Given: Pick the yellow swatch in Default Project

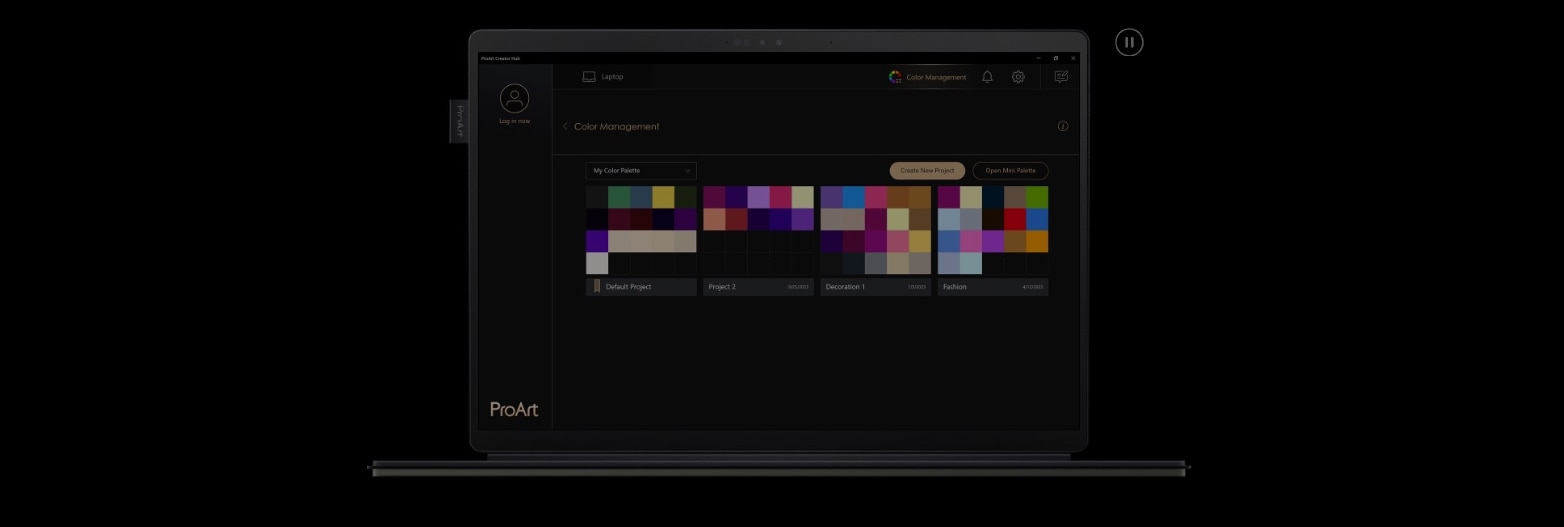Looking at the screenshot, I should pyautogui.click(x=663, y=197).
